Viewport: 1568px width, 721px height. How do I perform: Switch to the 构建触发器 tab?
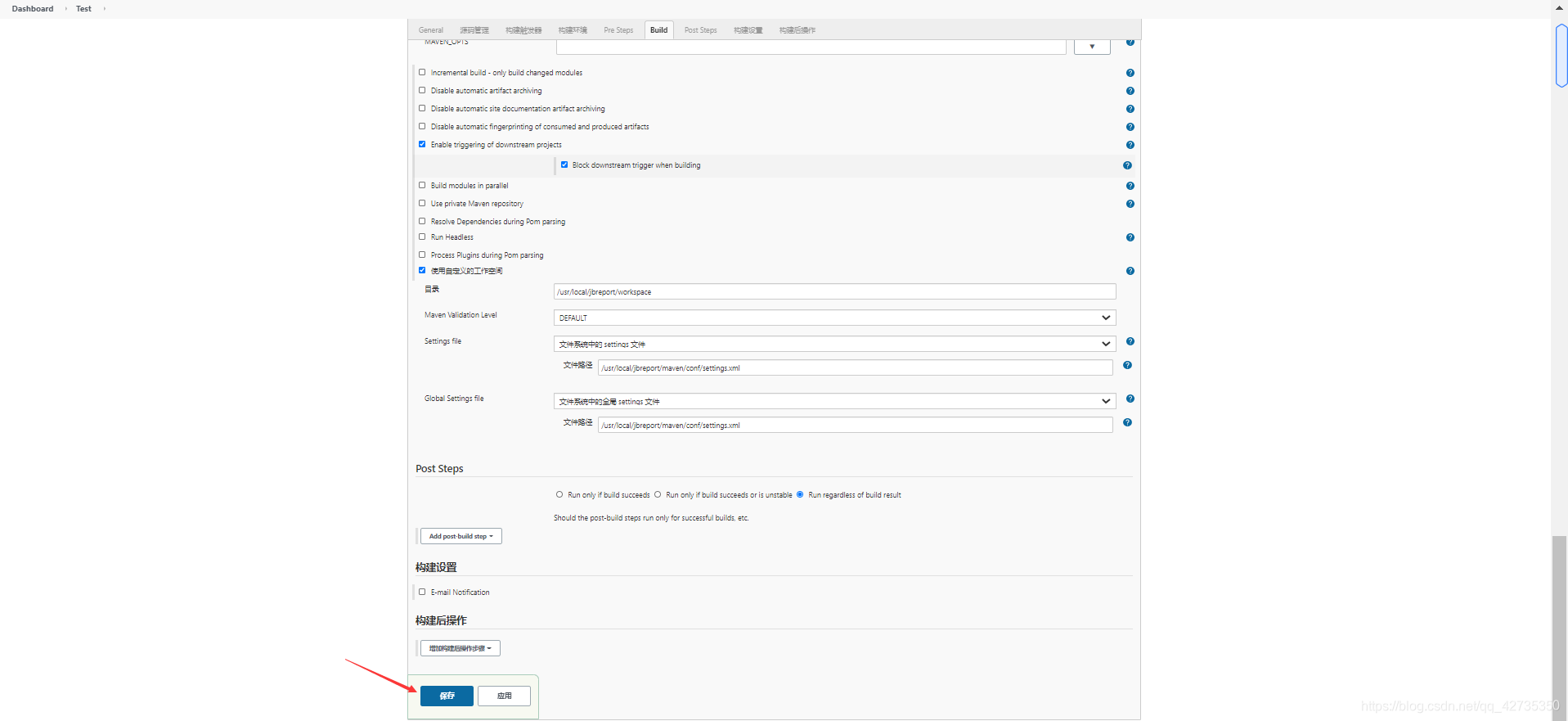pos(523,30)
